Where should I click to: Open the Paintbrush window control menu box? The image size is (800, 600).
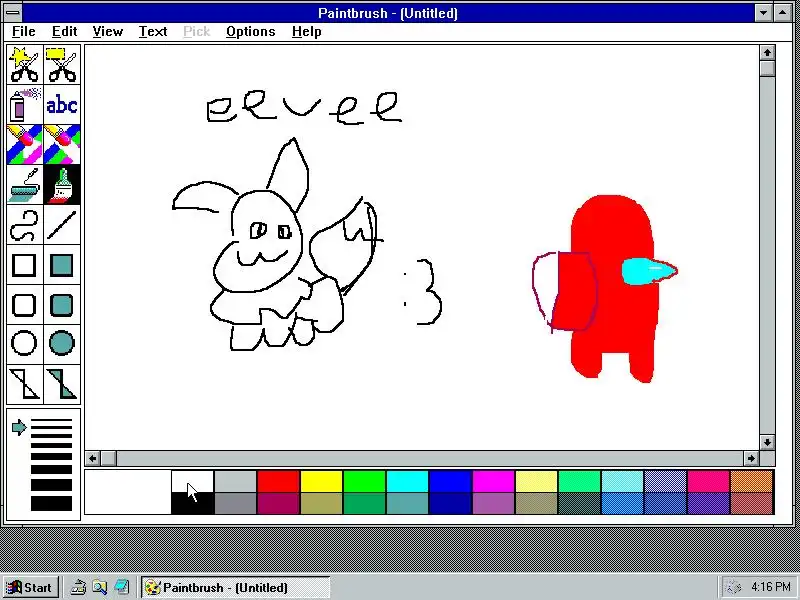click(12, 12)
